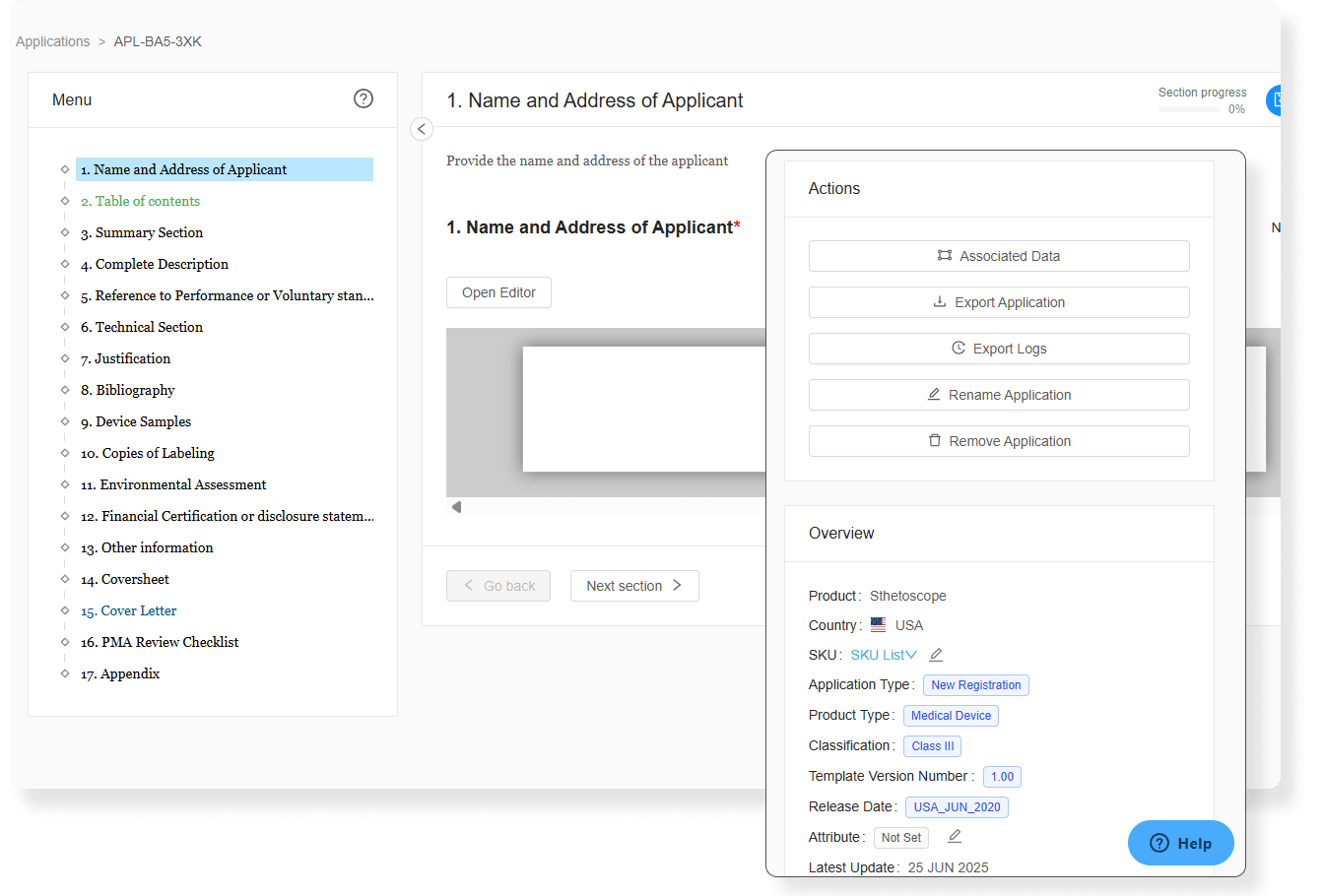1324x896 pixels.
Task: Click the Menu help question mark icon
Action: pyautogui.click(x=364, y=98)
